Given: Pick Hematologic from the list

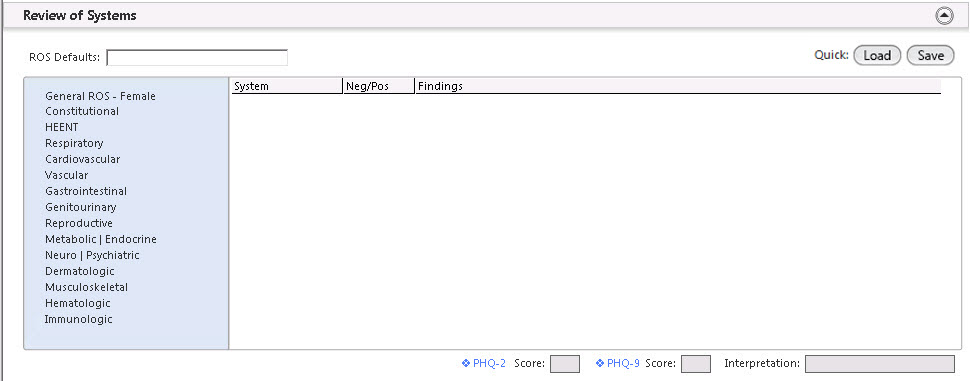Looking at the screenshot, I should click(x=77, y=304).
